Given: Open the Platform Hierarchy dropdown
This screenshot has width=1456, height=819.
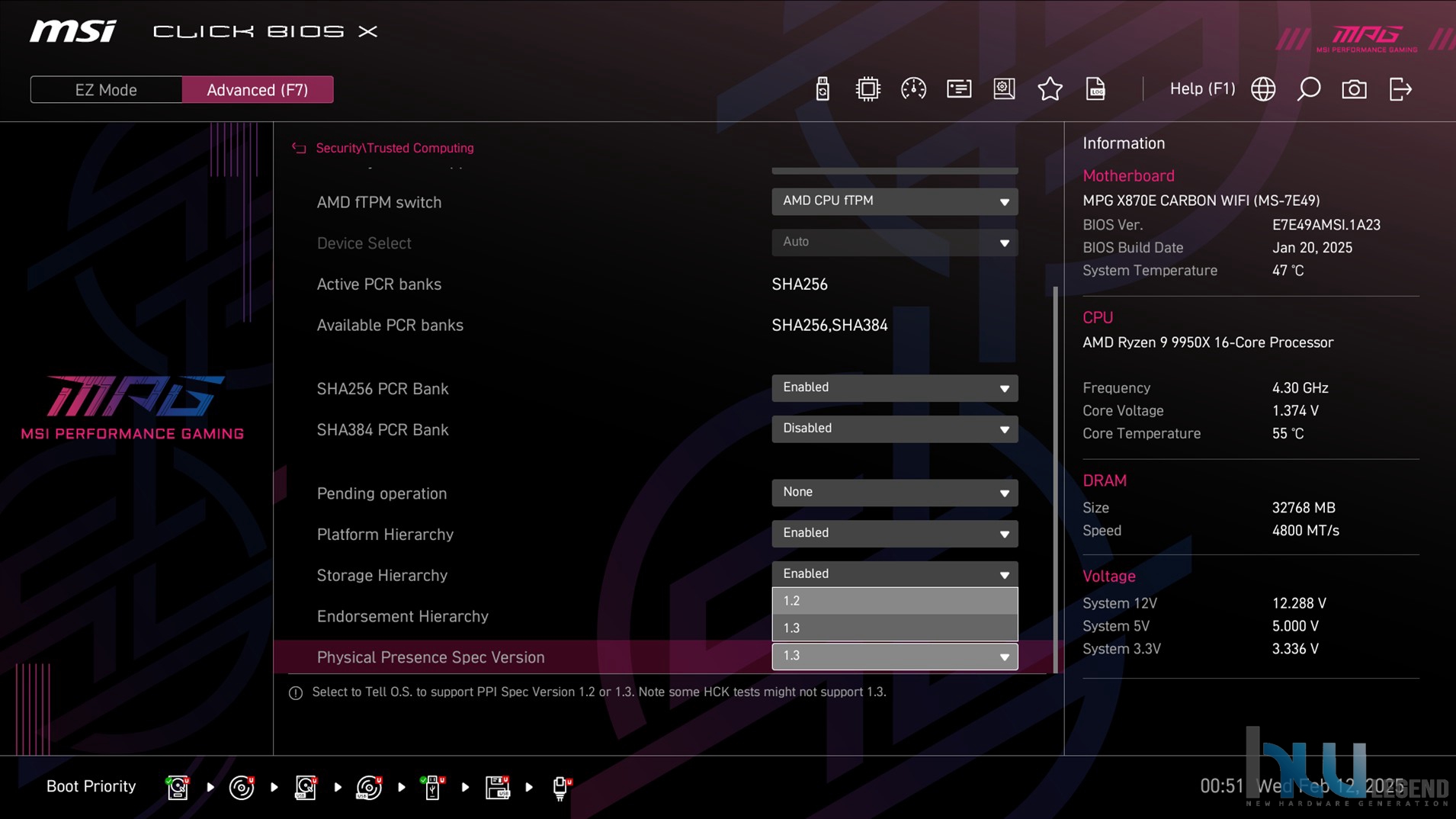Looking at the screenshot, I should [894, 534].
